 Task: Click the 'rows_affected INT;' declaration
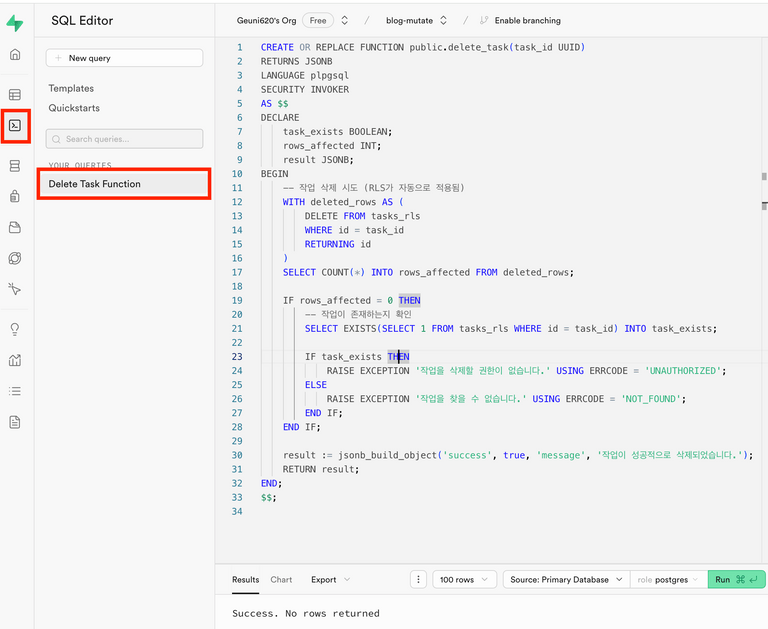(x=332, y=145)
